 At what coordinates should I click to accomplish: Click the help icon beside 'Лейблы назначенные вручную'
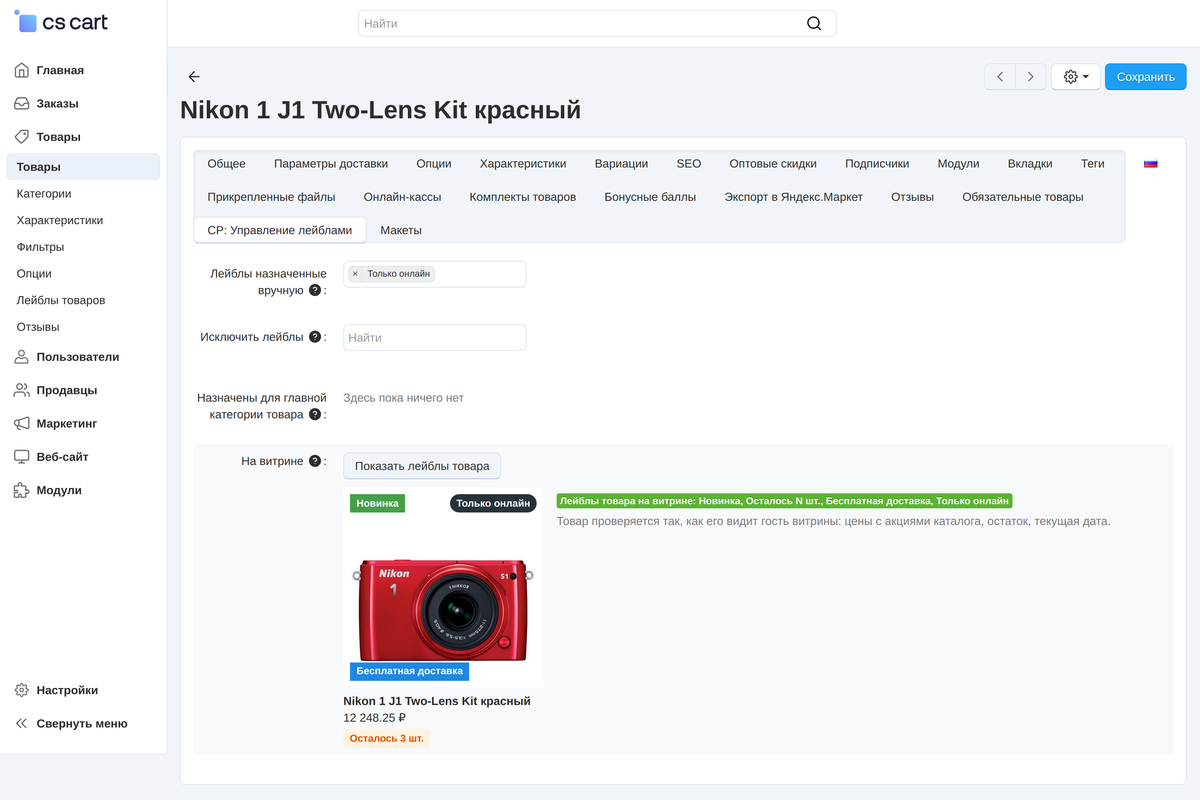[x=315, y=290]
